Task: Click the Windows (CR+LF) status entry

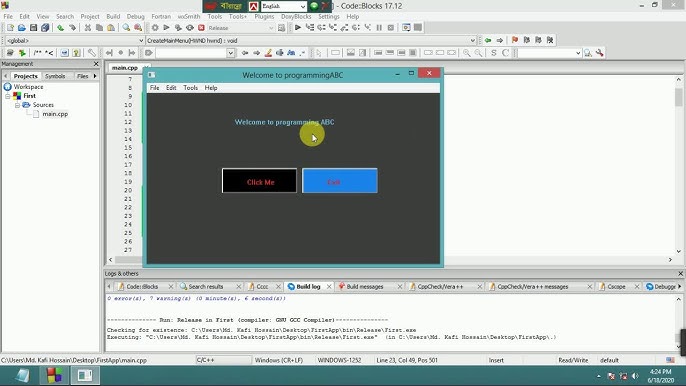Action: [x=279, y=360]
